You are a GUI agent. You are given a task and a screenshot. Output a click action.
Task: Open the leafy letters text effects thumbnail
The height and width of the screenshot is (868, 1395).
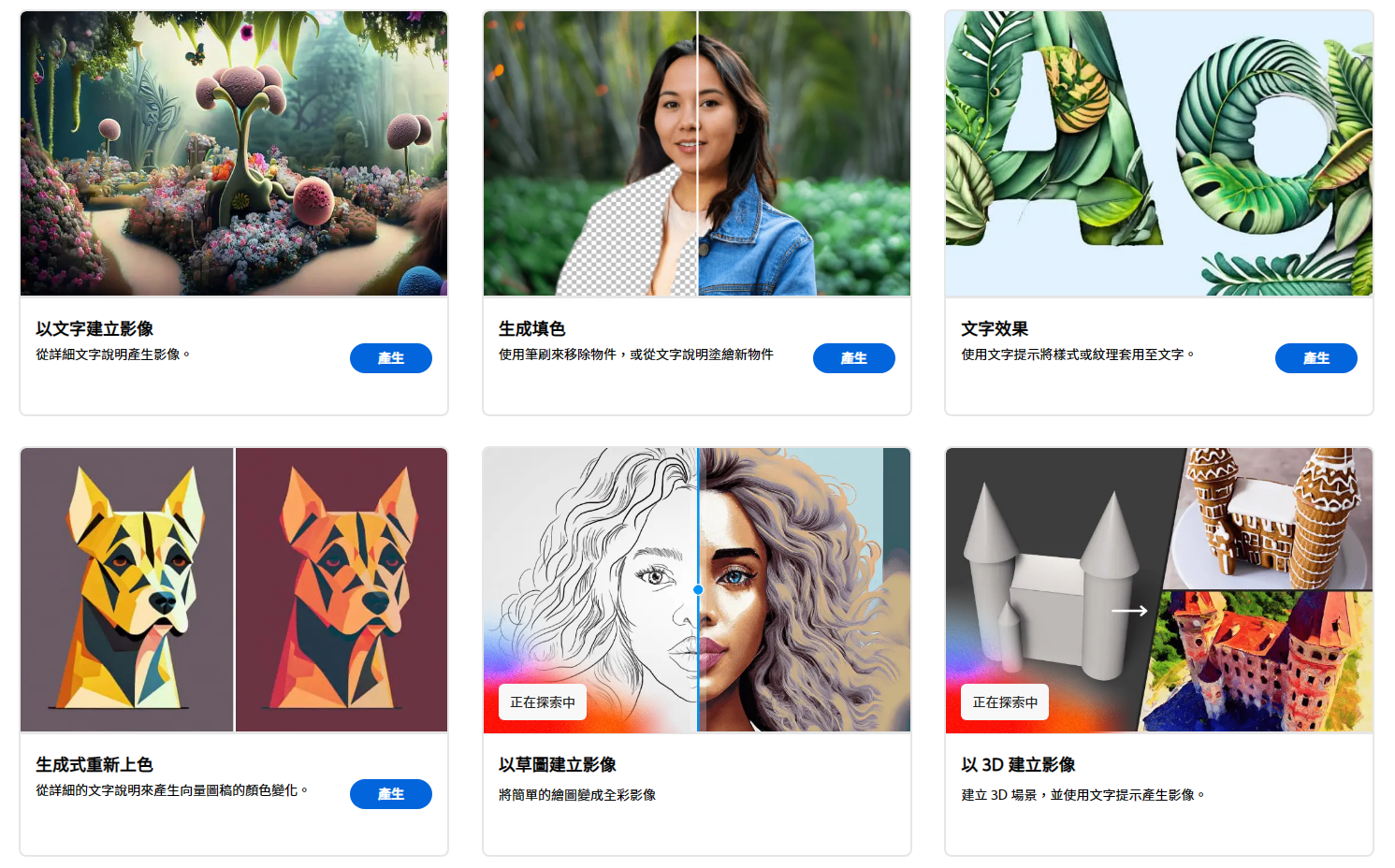(1159, 153)
